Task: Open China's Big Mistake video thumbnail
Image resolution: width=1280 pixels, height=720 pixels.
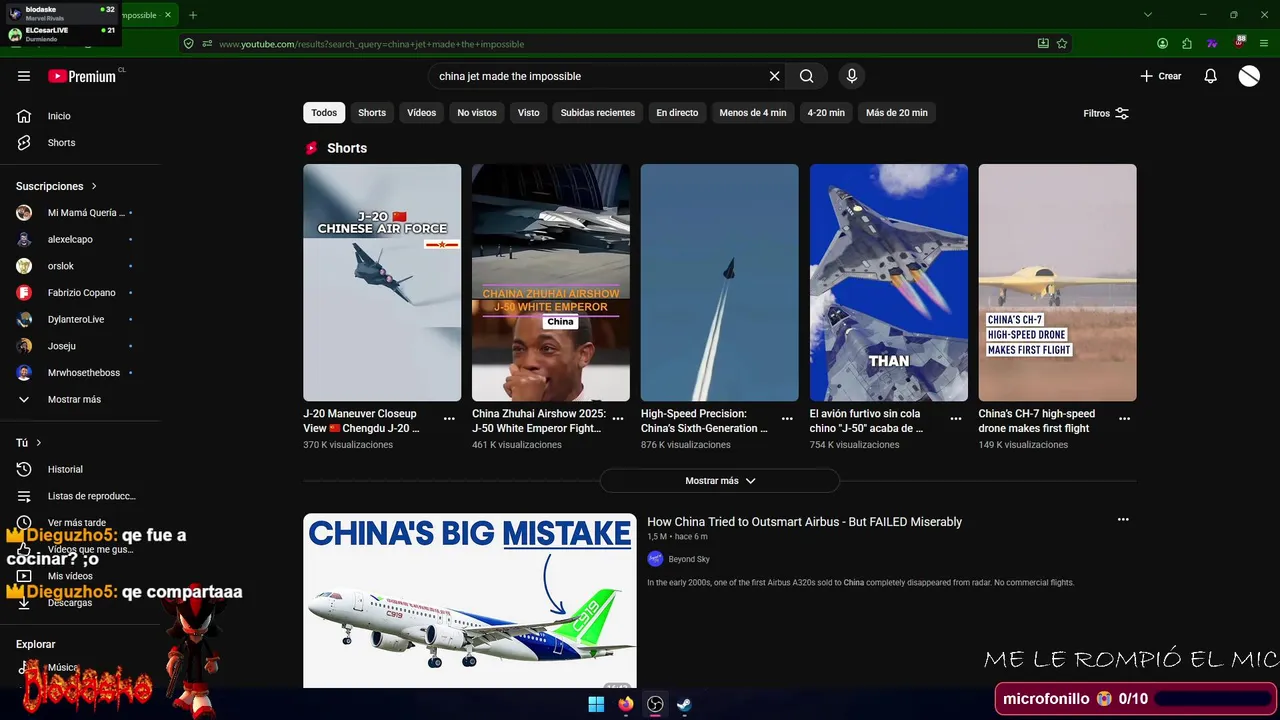Action: (x=470, y=601)
